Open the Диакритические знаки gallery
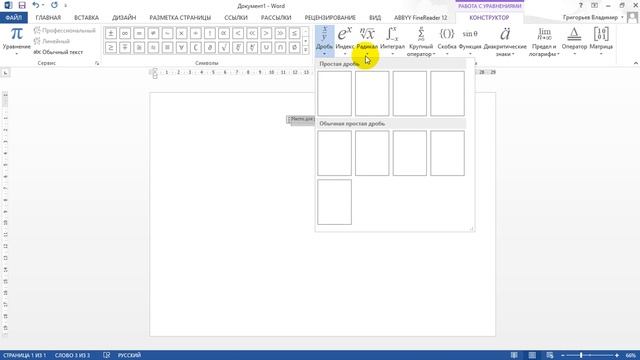This screenshot has width=640, height=360. point(505,42)
